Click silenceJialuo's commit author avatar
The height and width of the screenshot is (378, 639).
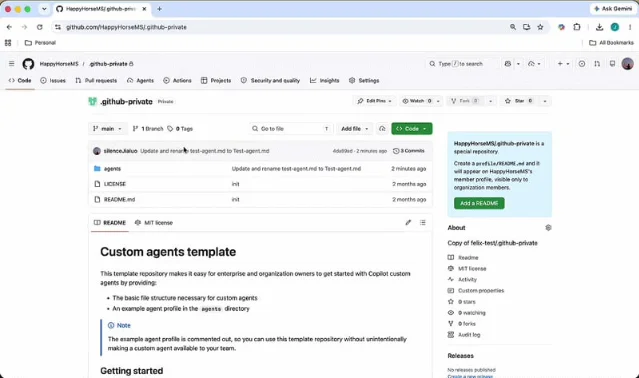[x=97, y=151]
